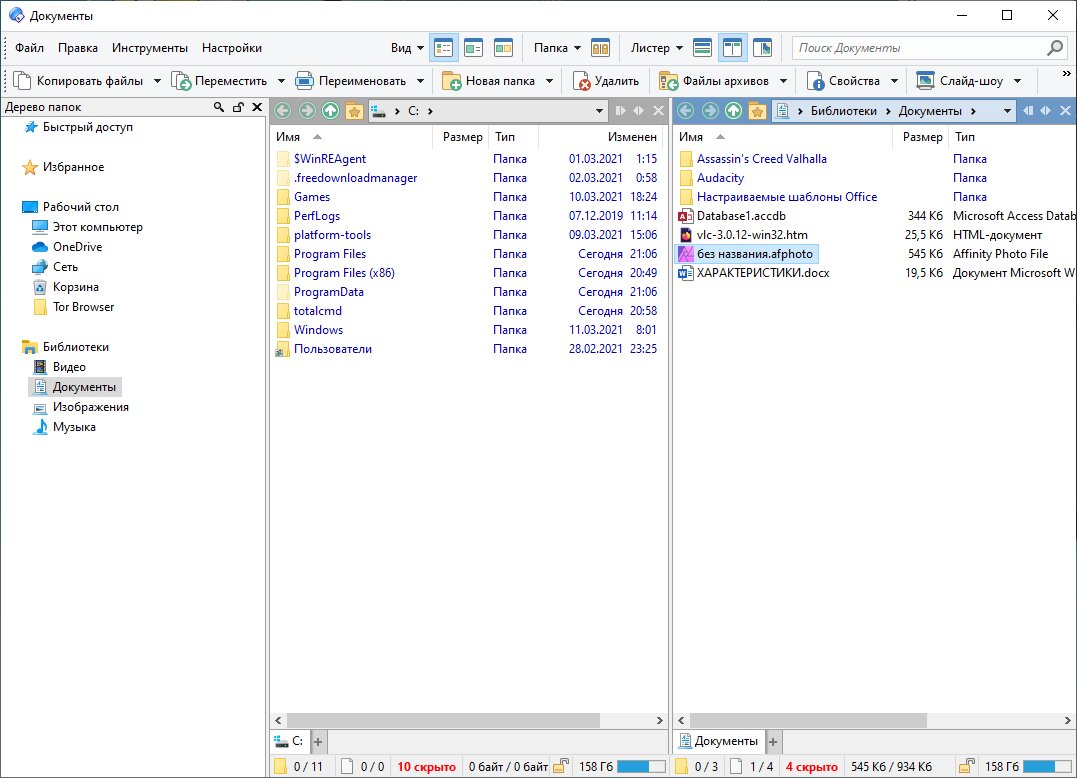
Task: Open the Инструменты menu
Action: [x=150, y=48]
